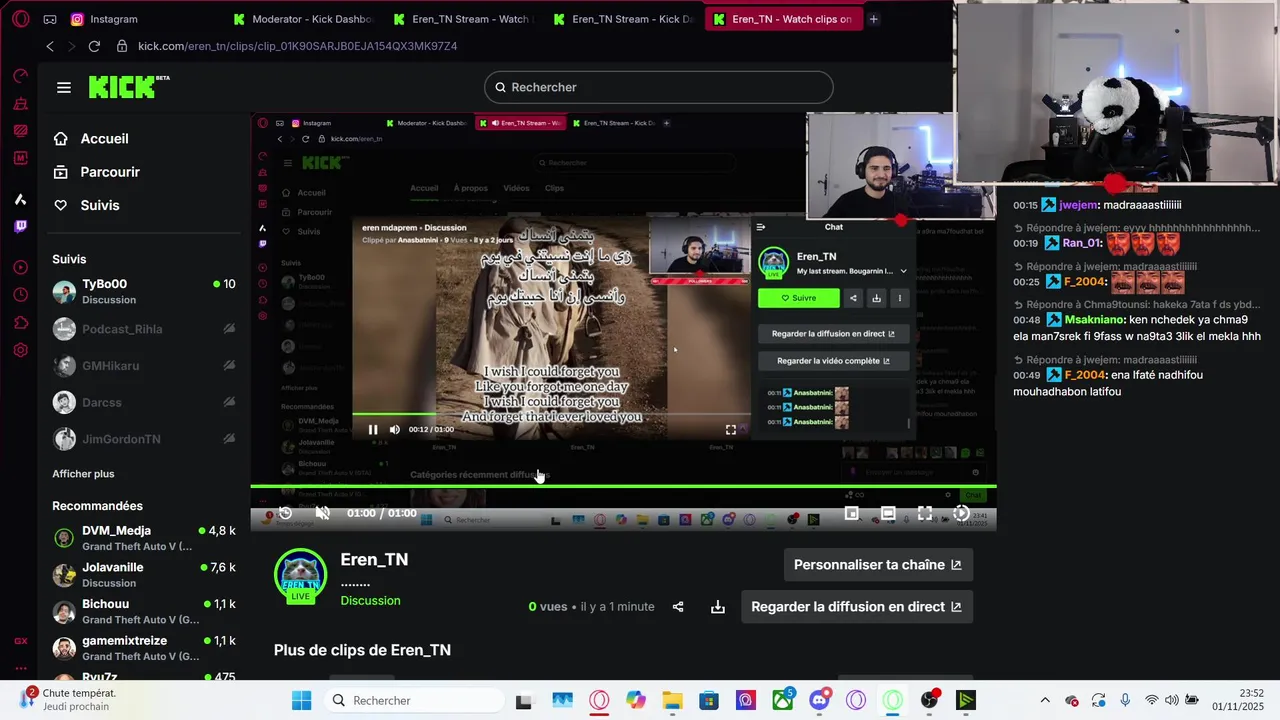1280x720 pixels.
Task: Toggle theater mode on the clip player
Action: tap(888, 513)
